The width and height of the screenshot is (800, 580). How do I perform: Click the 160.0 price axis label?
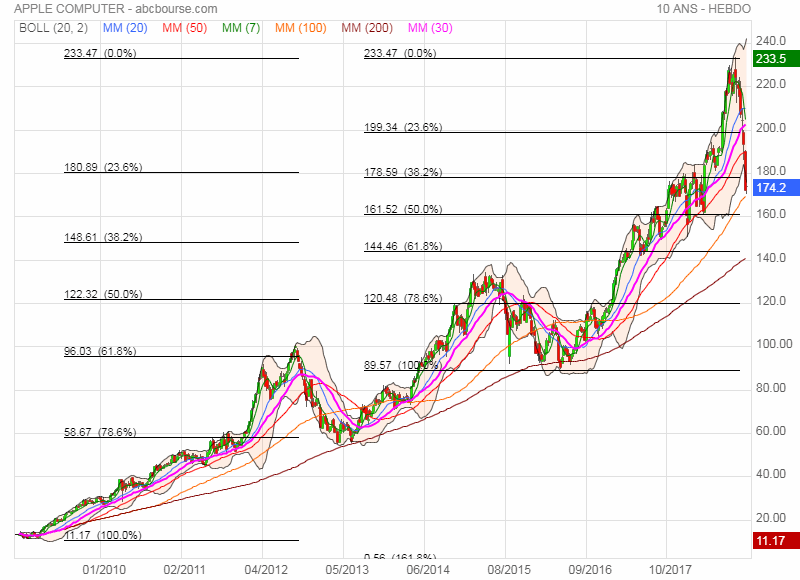click(770, 214)
